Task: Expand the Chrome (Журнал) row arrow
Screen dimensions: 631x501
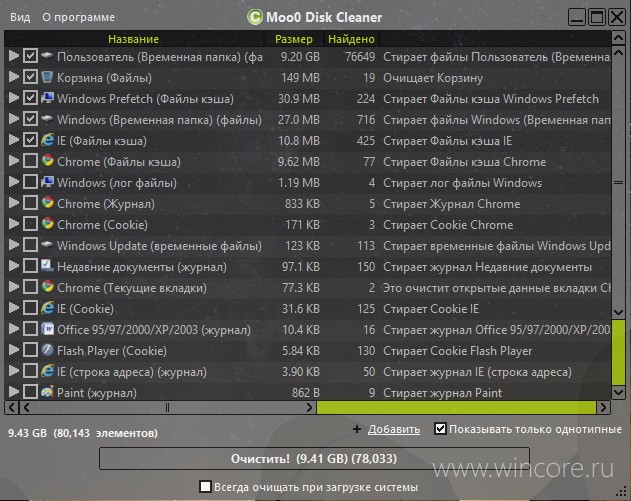Action: point(14,202)
